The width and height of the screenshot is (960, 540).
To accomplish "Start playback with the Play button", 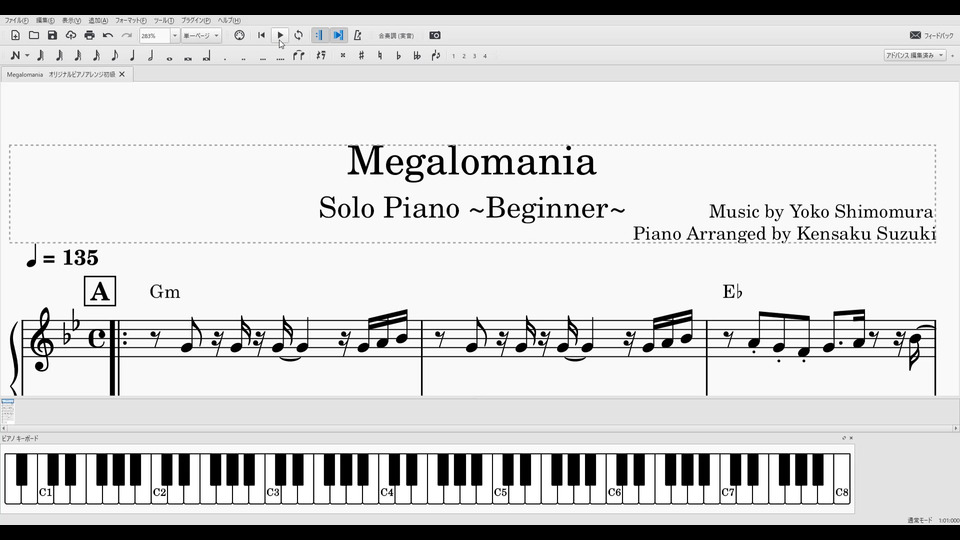I will click(280, 36).
